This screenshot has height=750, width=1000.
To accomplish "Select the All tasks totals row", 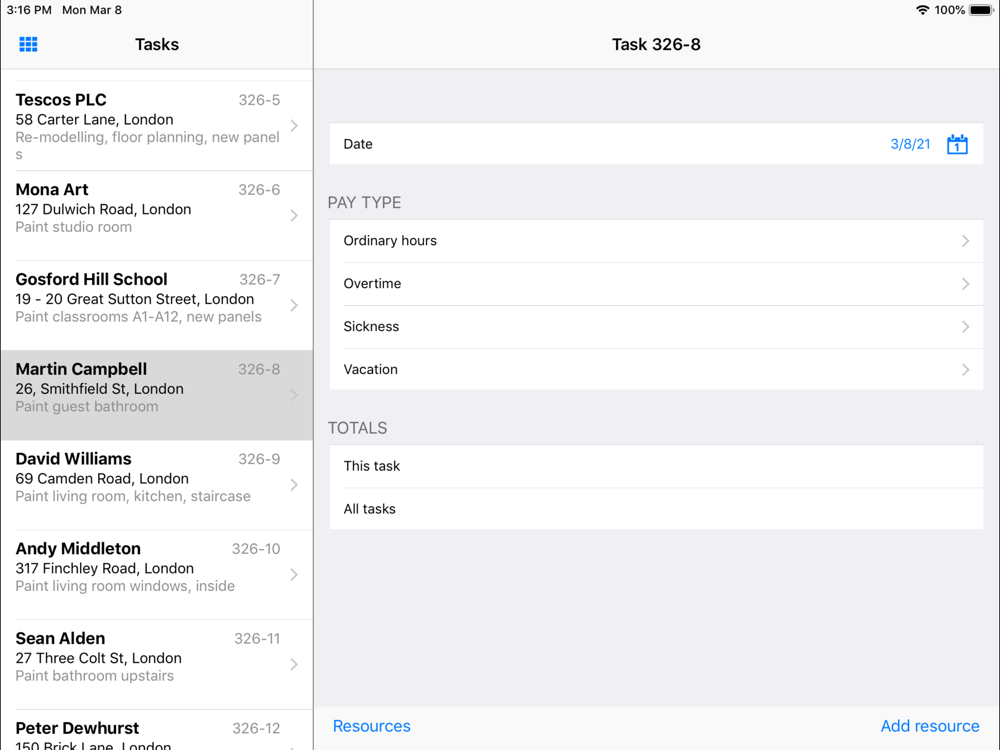I will pos(656,509).
